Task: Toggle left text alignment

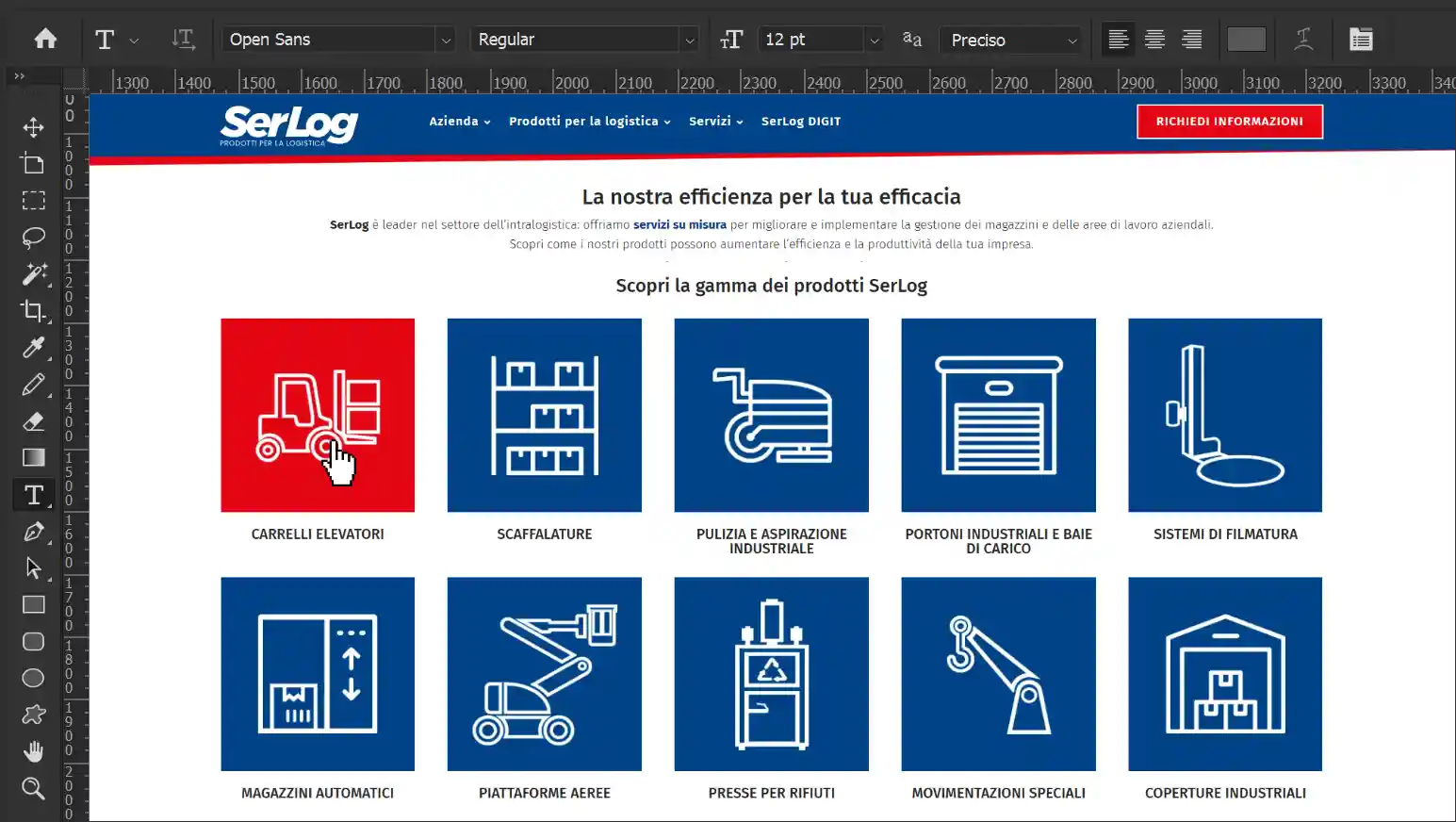Action: 1118,40
